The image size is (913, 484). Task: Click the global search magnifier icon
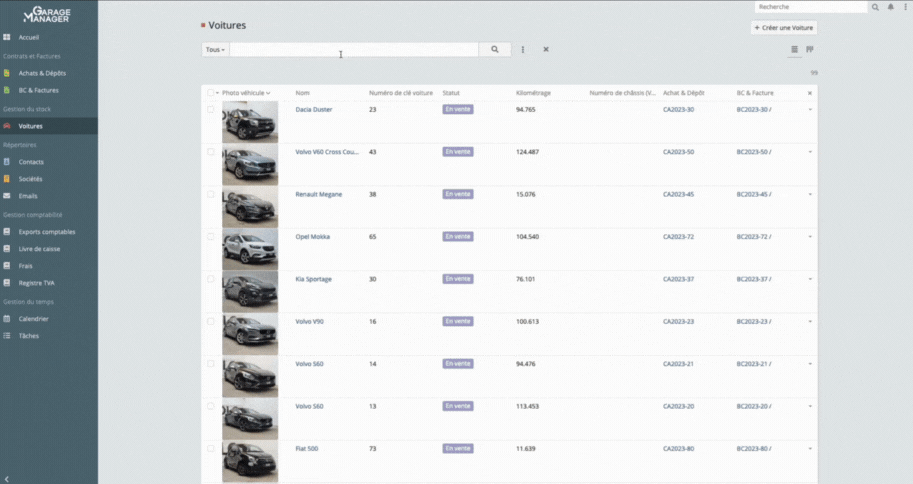coord(876,7)
